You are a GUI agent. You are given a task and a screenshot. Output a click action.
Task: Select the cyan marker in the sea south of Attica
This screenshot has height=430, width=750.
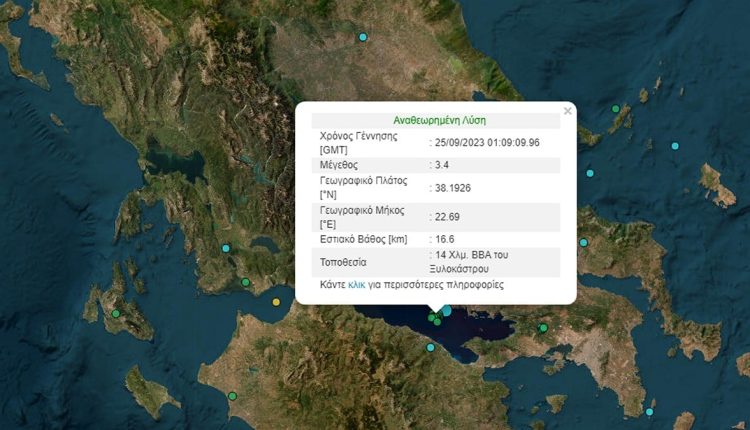point(649,412)
